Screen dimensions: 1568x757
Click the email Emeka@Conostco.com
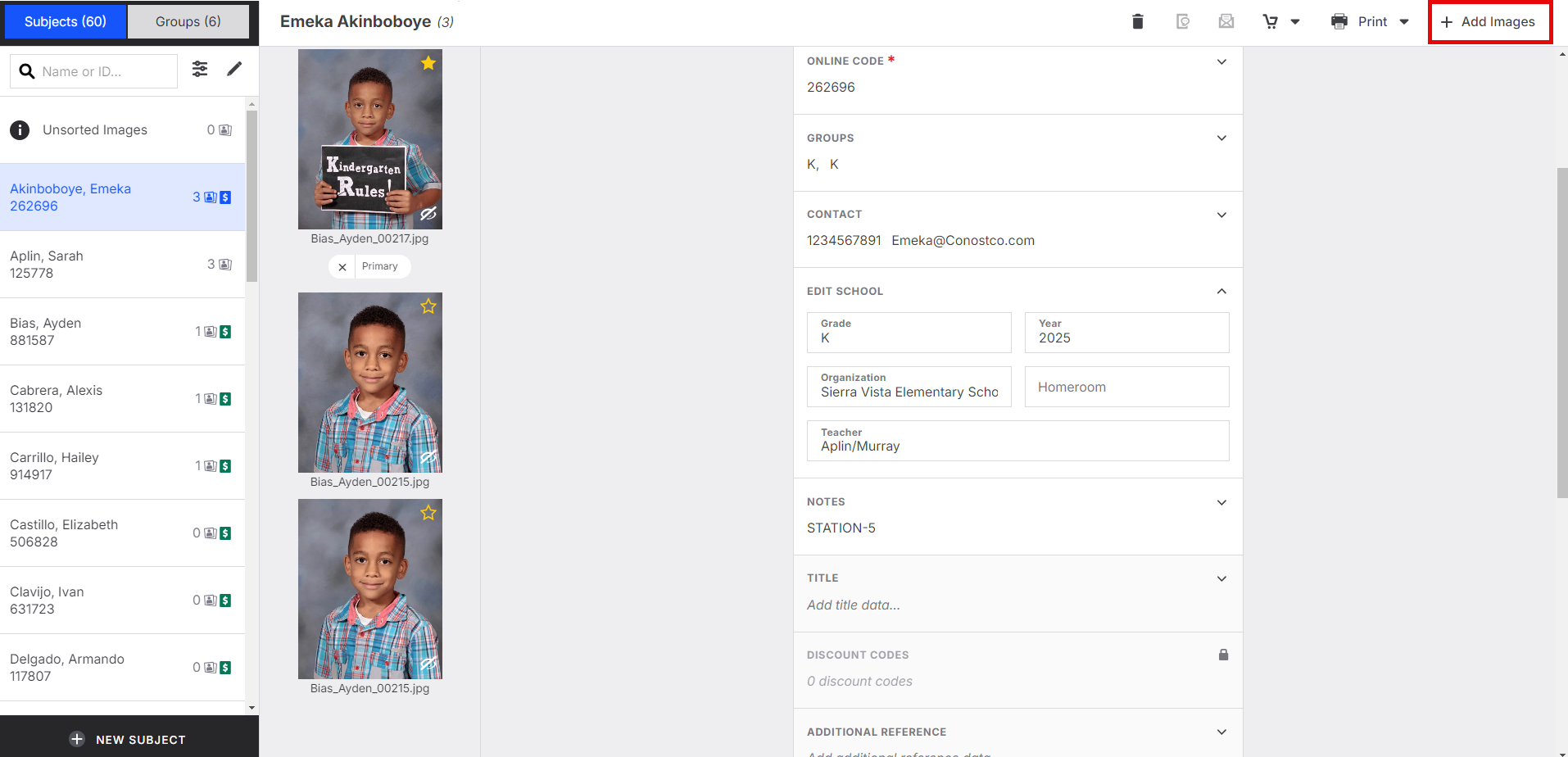[963, 241]
